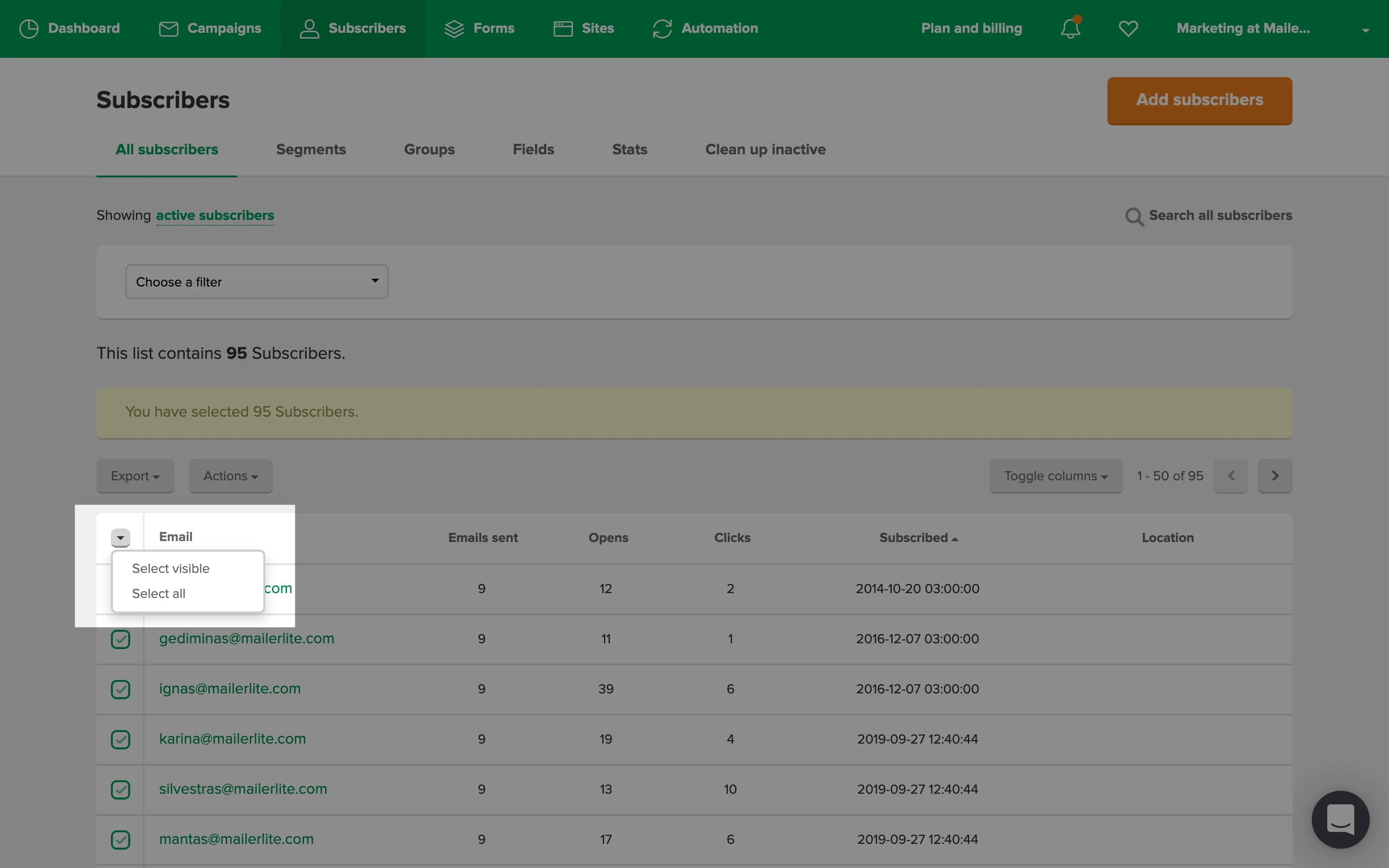Click the notification bell icon
1389x868 pixels.
[x=1070, y=28]
